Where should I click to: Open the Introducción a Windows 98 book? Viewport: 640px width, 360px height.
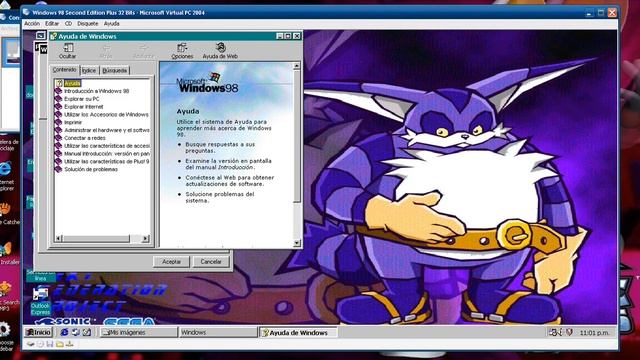(97, 91)
